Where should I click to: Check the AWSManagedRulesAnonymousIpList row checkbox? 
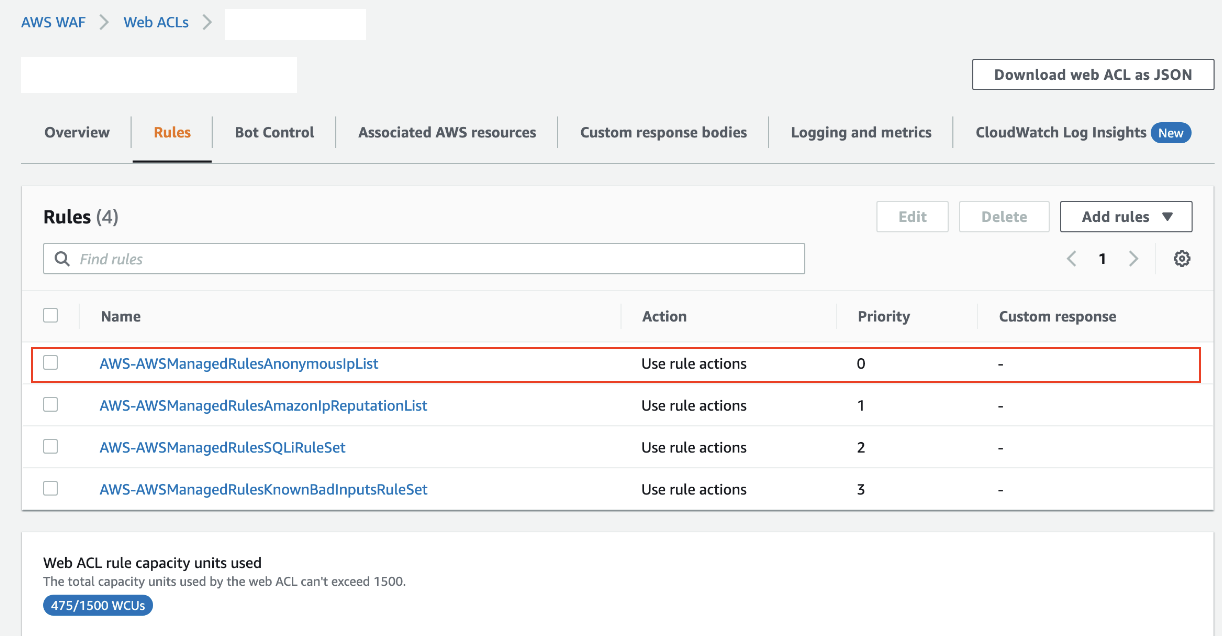(51, 363)
